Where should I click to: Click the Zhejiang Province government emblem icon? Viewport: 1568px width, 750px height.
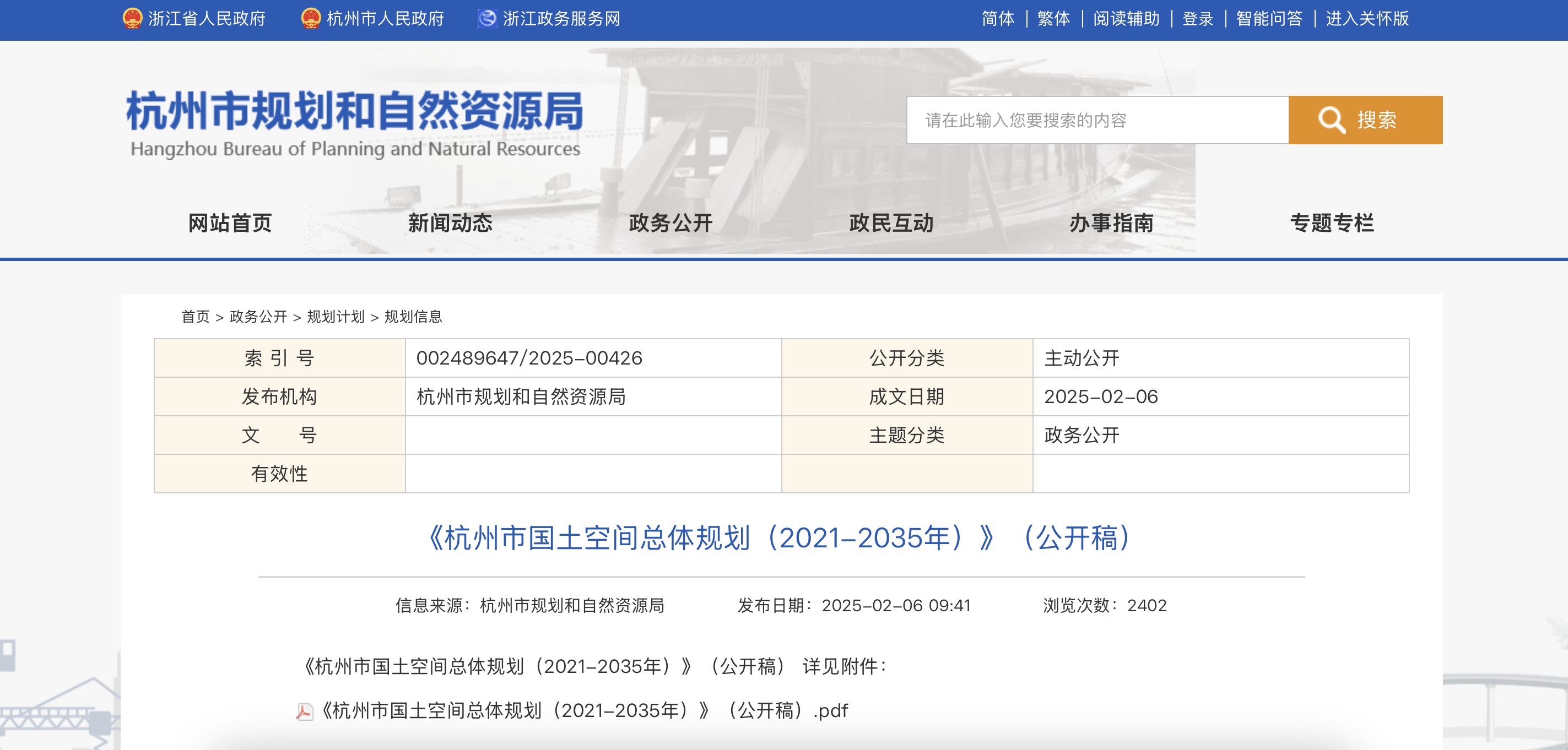pos(132,18)
